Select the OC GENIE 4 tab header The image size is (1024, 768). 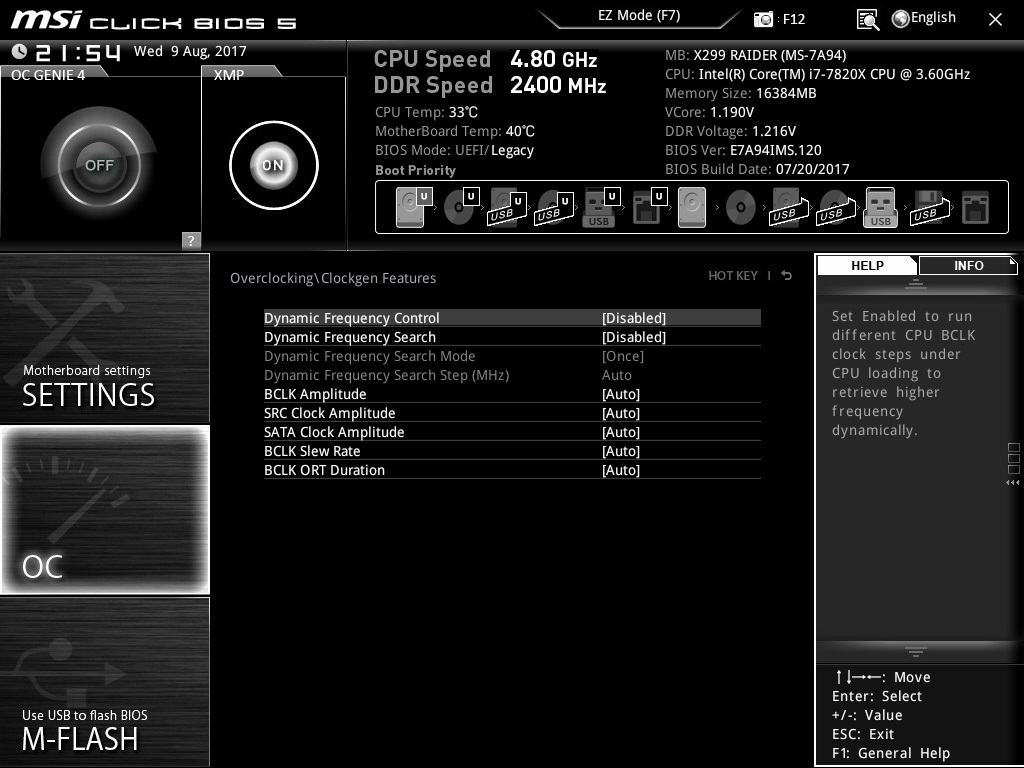(x=48, y=74)
